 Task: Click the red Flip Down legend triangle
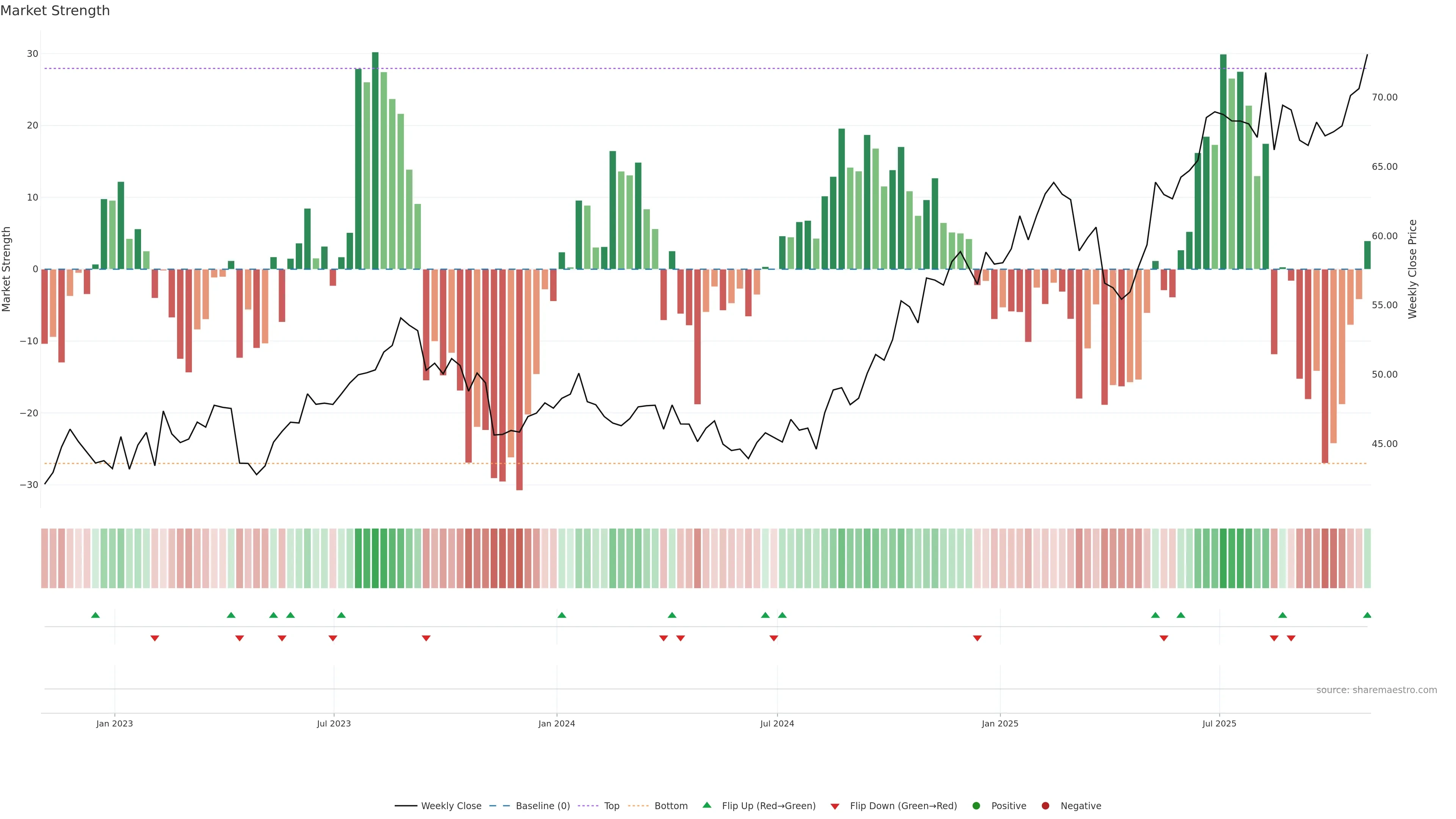[835, 806]
